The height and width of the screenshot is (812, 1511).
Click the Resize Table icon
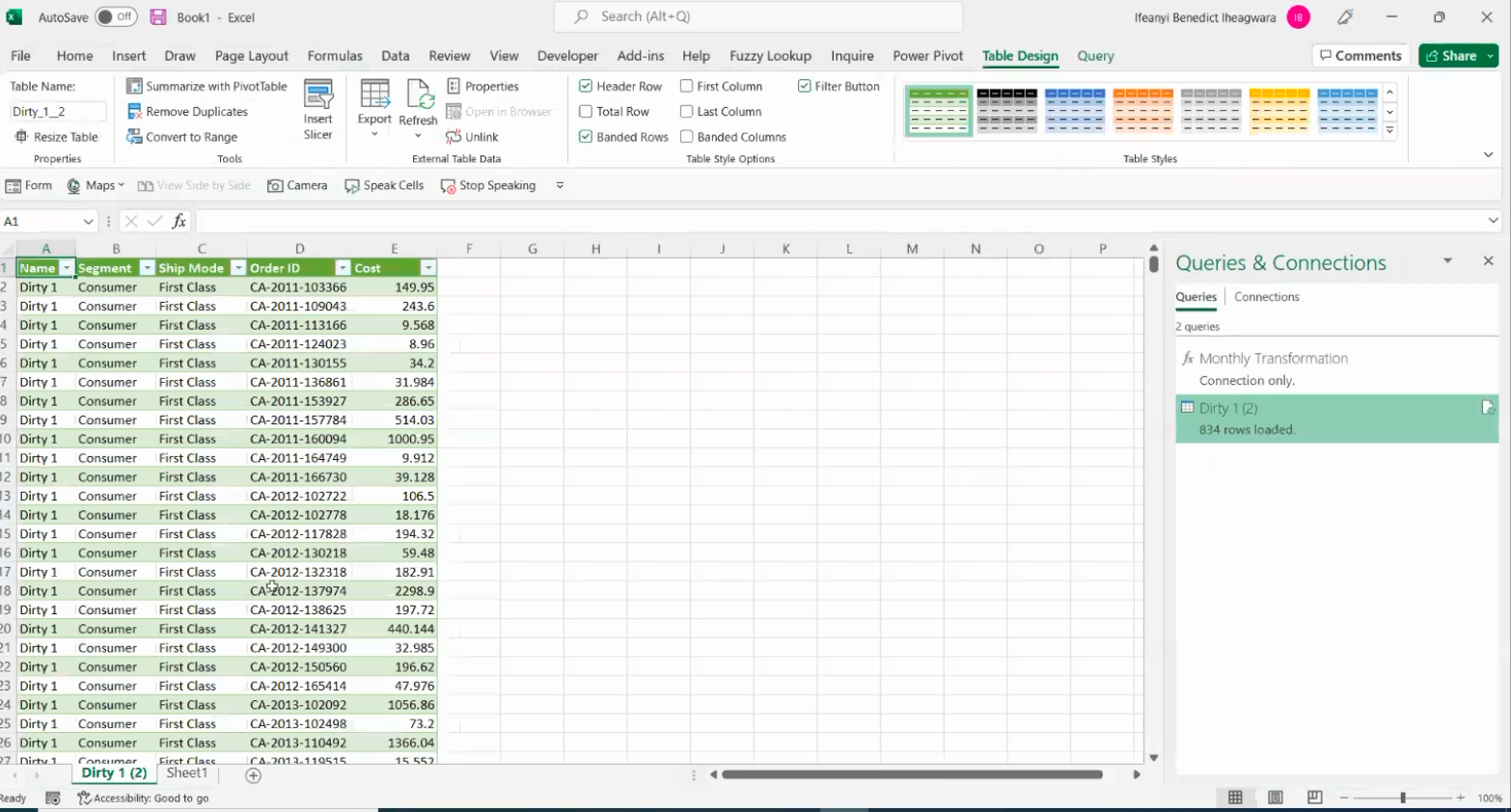point(21,137)
